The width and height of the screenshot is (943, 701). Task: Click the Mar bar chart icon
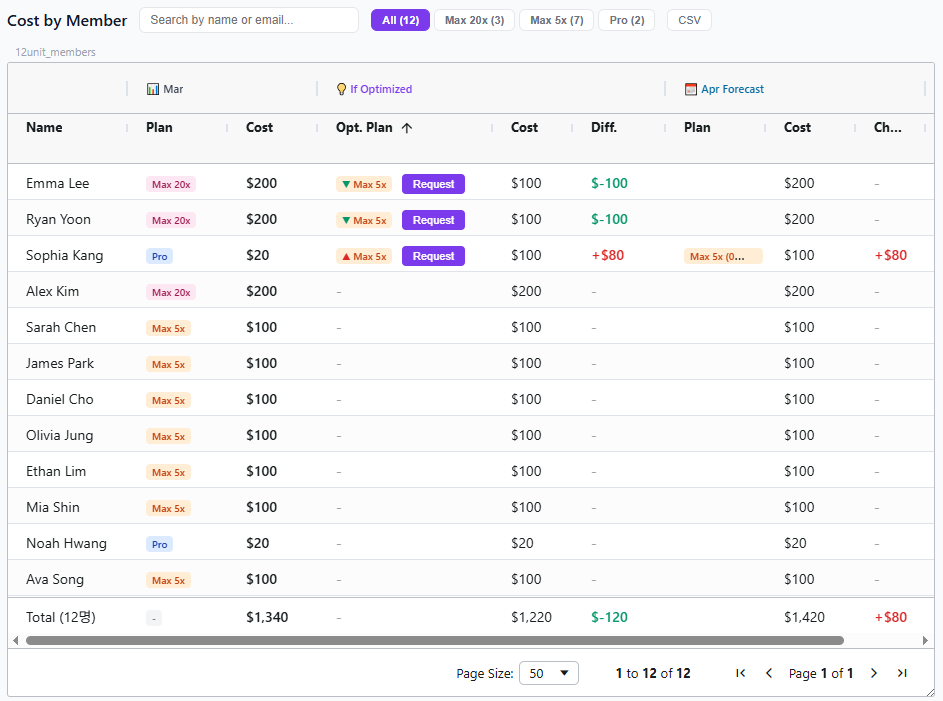153,89
